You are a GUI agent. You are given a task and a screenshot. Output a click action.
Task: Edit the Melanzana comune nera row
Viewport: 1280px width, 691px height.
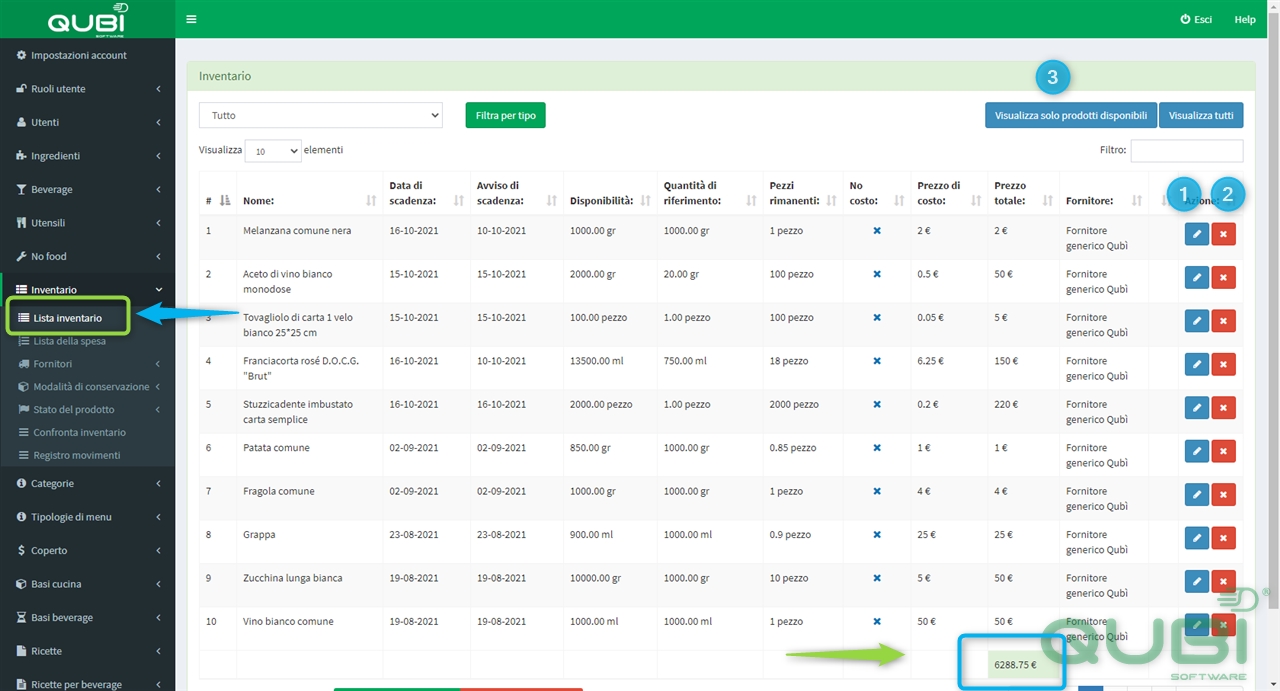tap(1196, 234)
